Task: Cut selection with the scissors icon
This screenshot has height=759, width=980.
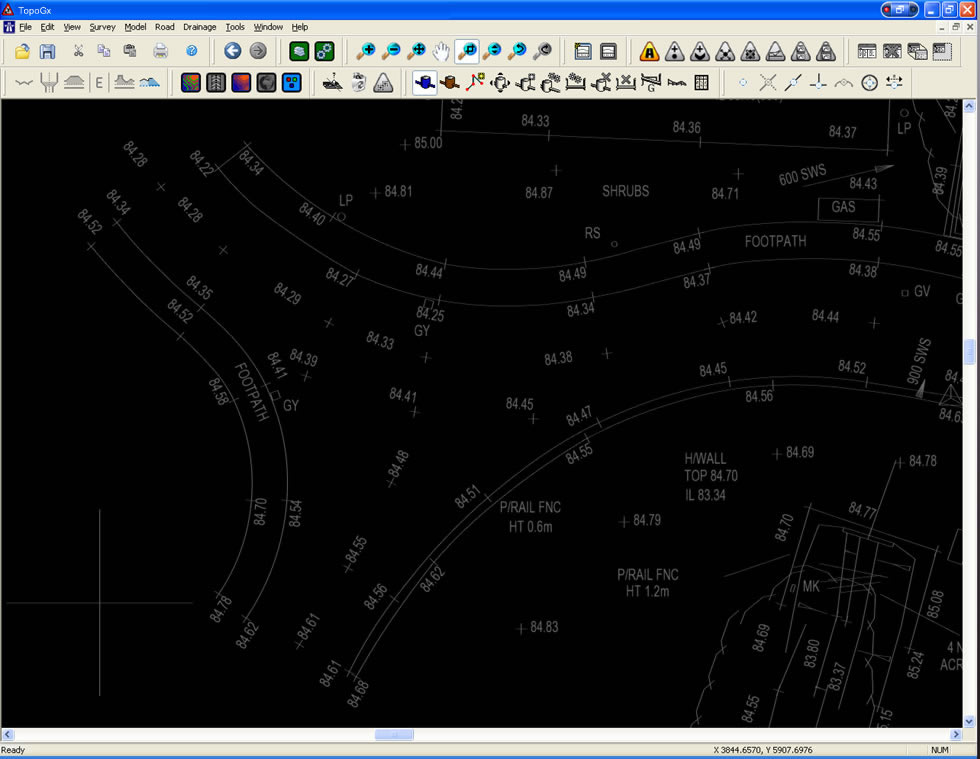Action: click(x=78, y=51)
